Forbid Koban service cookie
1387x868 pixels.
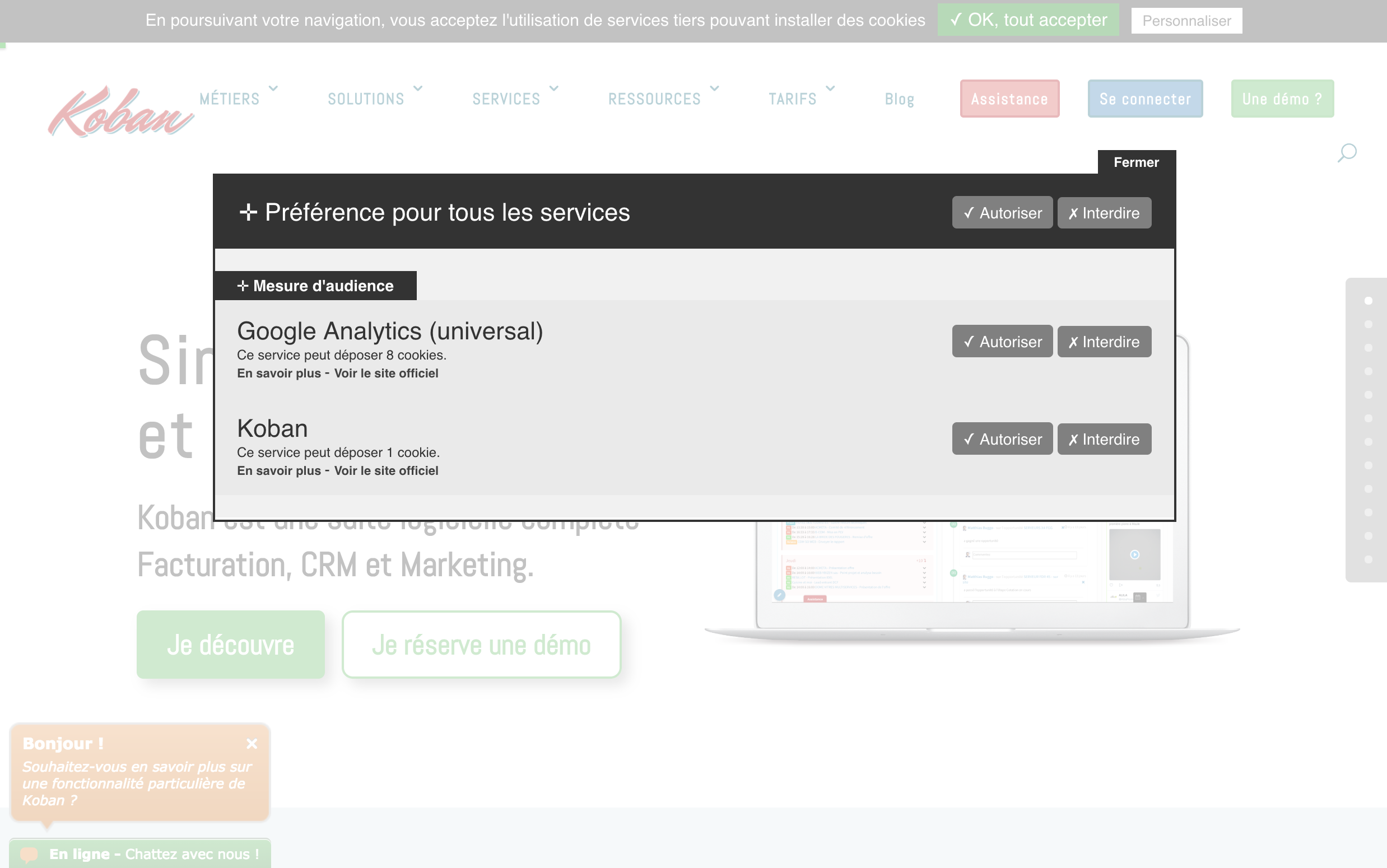point(1104,439)
